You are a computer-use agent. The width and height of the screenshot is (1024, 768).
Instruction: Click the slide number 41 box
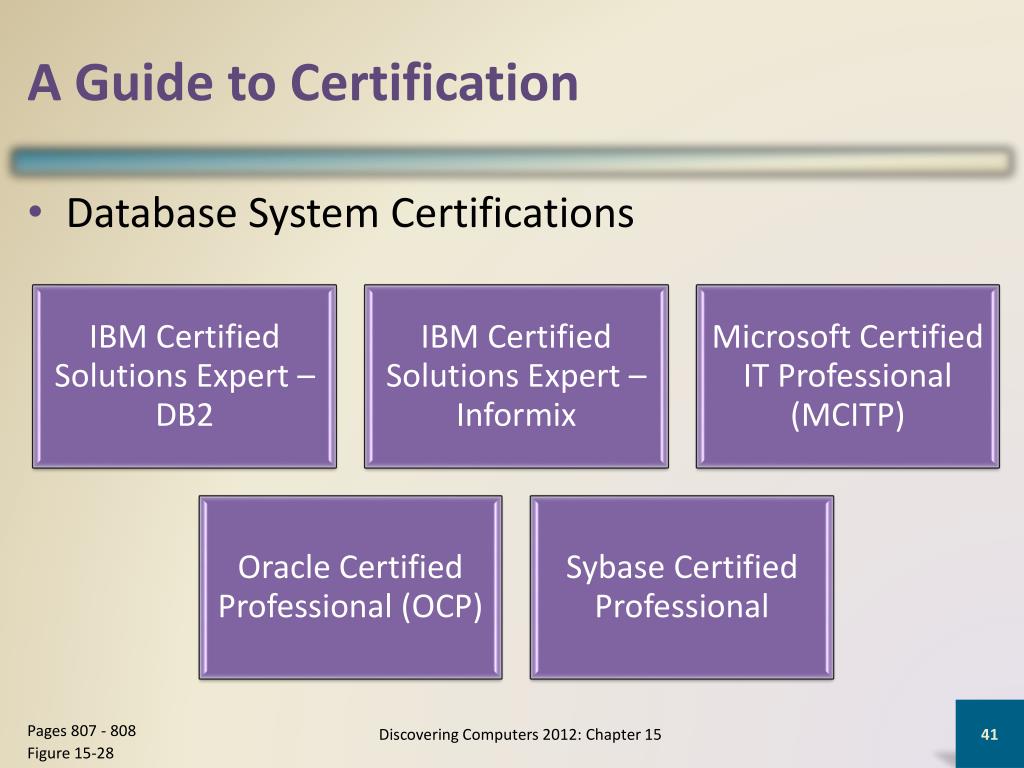(x=989, y=734)
